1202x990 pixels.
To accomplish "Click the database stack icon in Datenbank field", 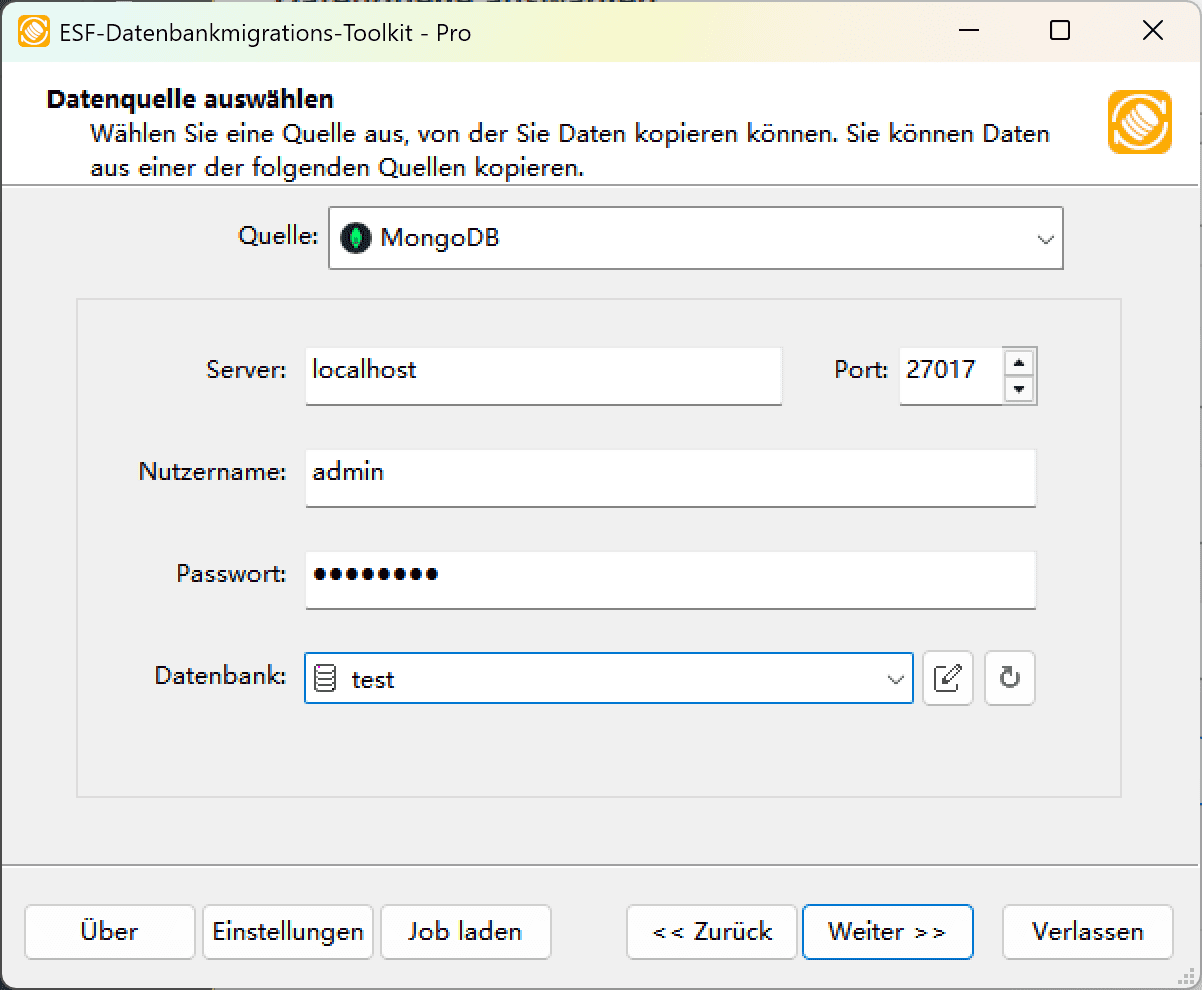I will [x=327, y=678].
